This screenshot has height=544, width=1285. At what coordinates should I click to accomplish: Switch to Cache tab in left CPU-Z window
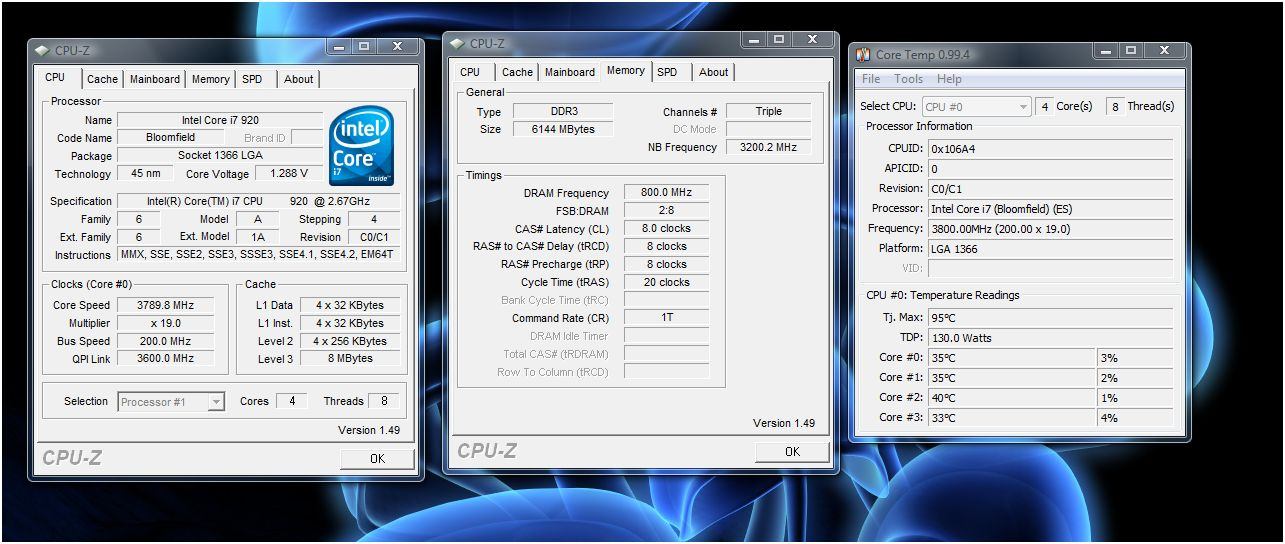point(102,79)
